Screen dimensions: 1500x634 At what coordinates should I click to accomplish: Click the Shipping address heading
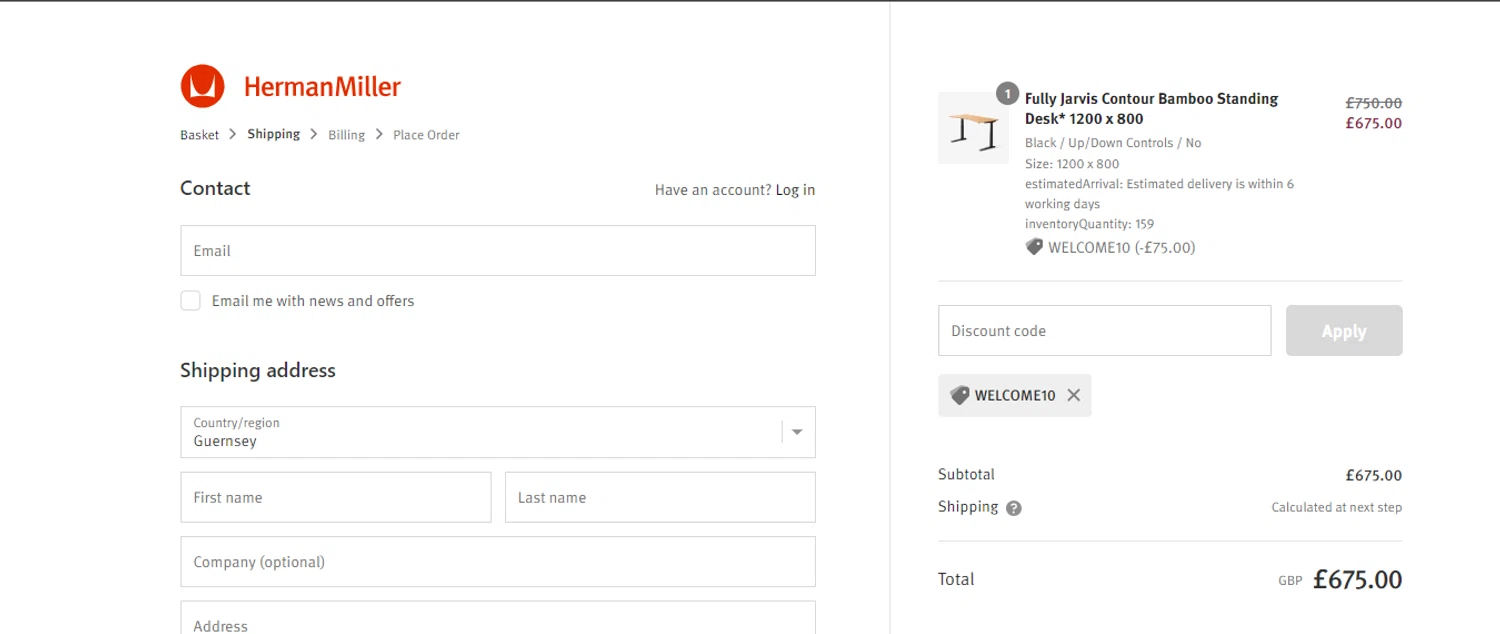coord(258,370)
